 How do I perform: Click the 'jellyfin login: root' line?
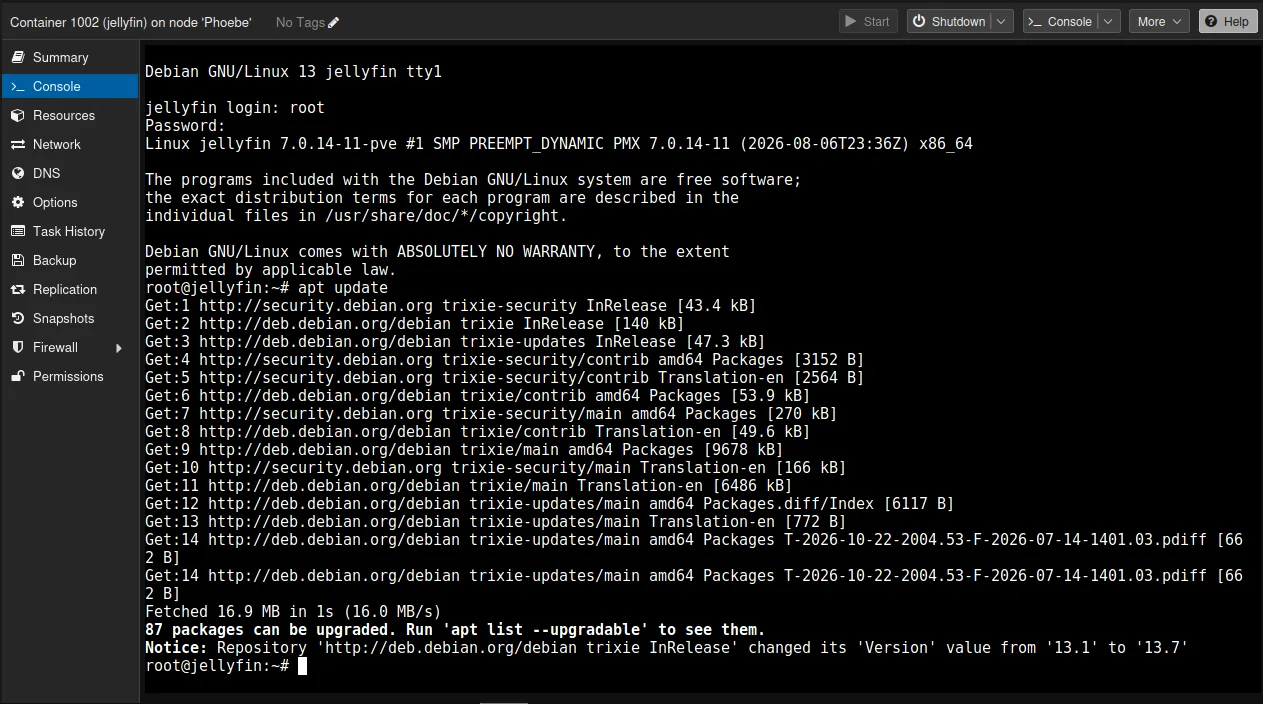click(x=235, y=108)
